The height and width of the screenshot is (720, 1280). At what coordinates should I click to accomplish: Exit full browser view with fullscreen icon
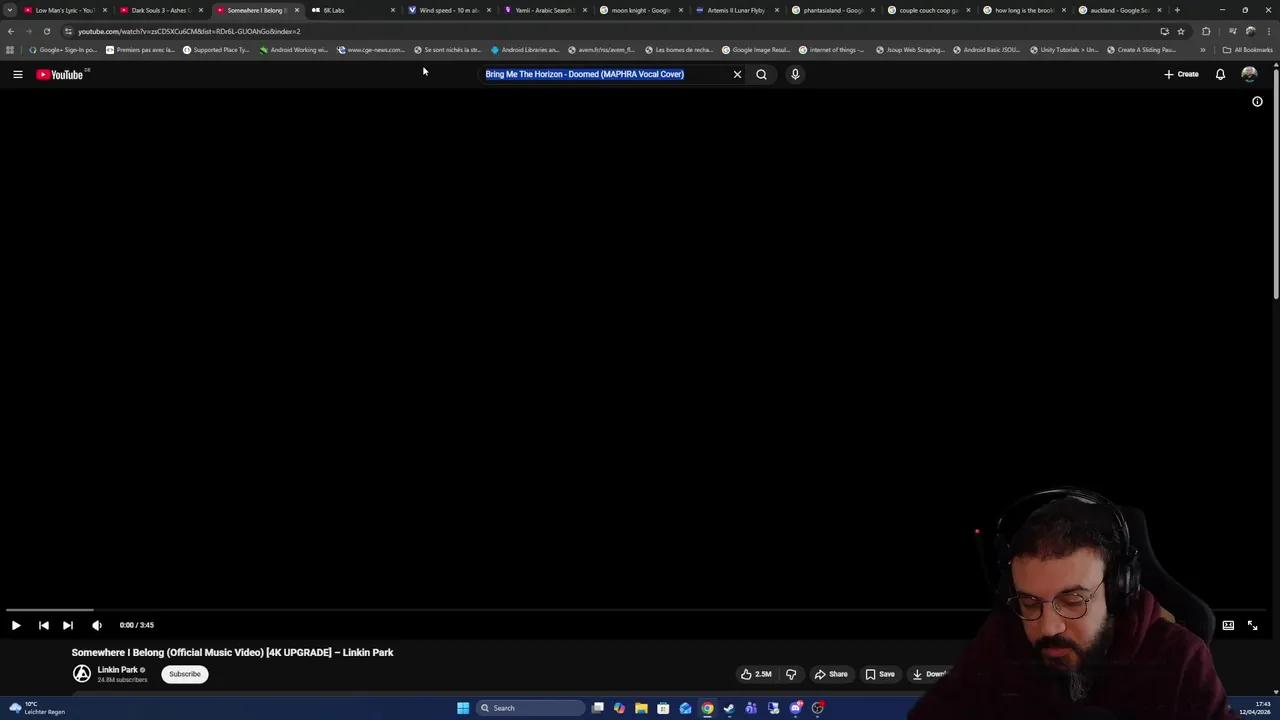pos(1252,625)
